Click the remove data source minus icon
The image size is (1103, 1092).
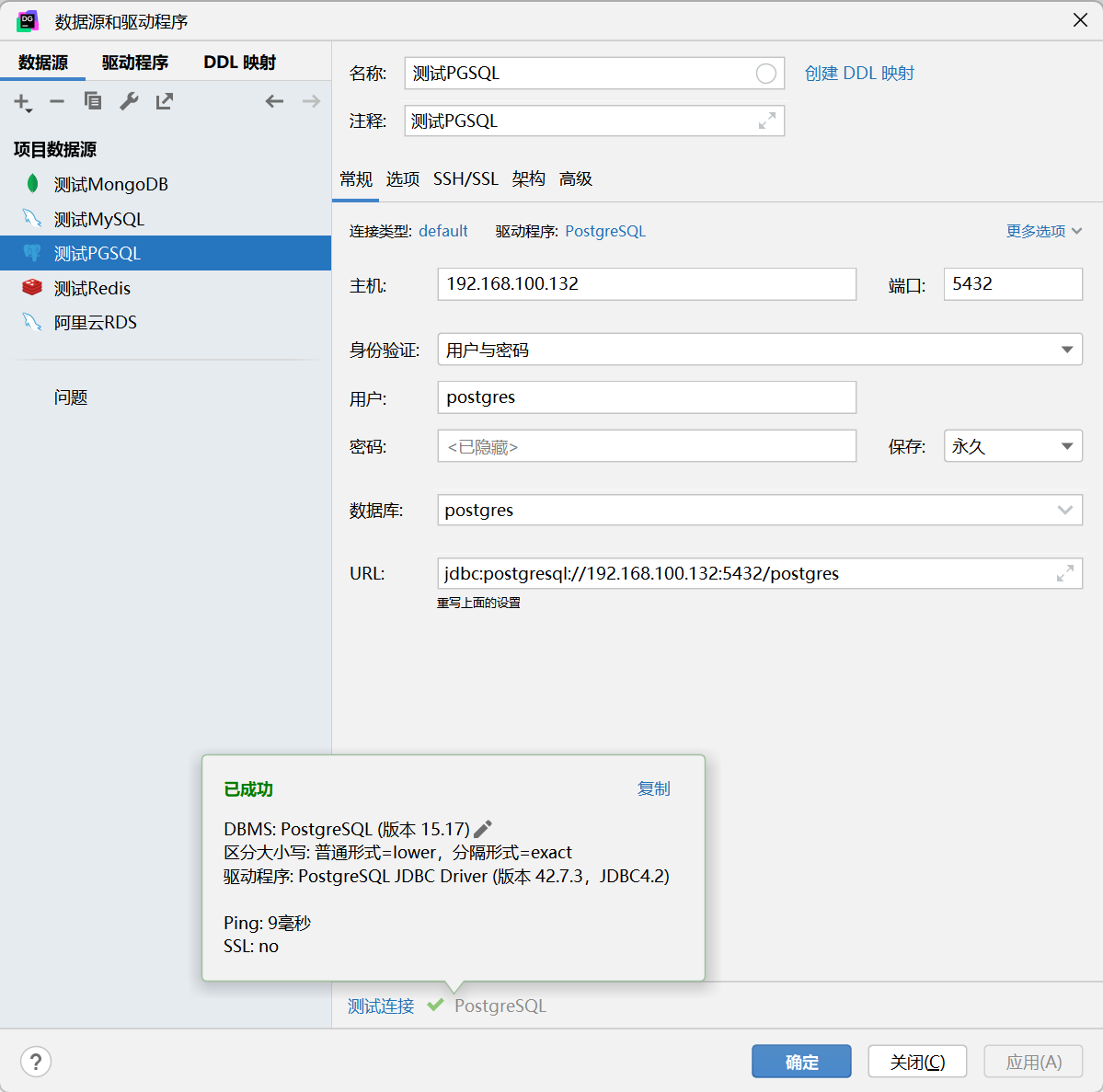point(57,101)
